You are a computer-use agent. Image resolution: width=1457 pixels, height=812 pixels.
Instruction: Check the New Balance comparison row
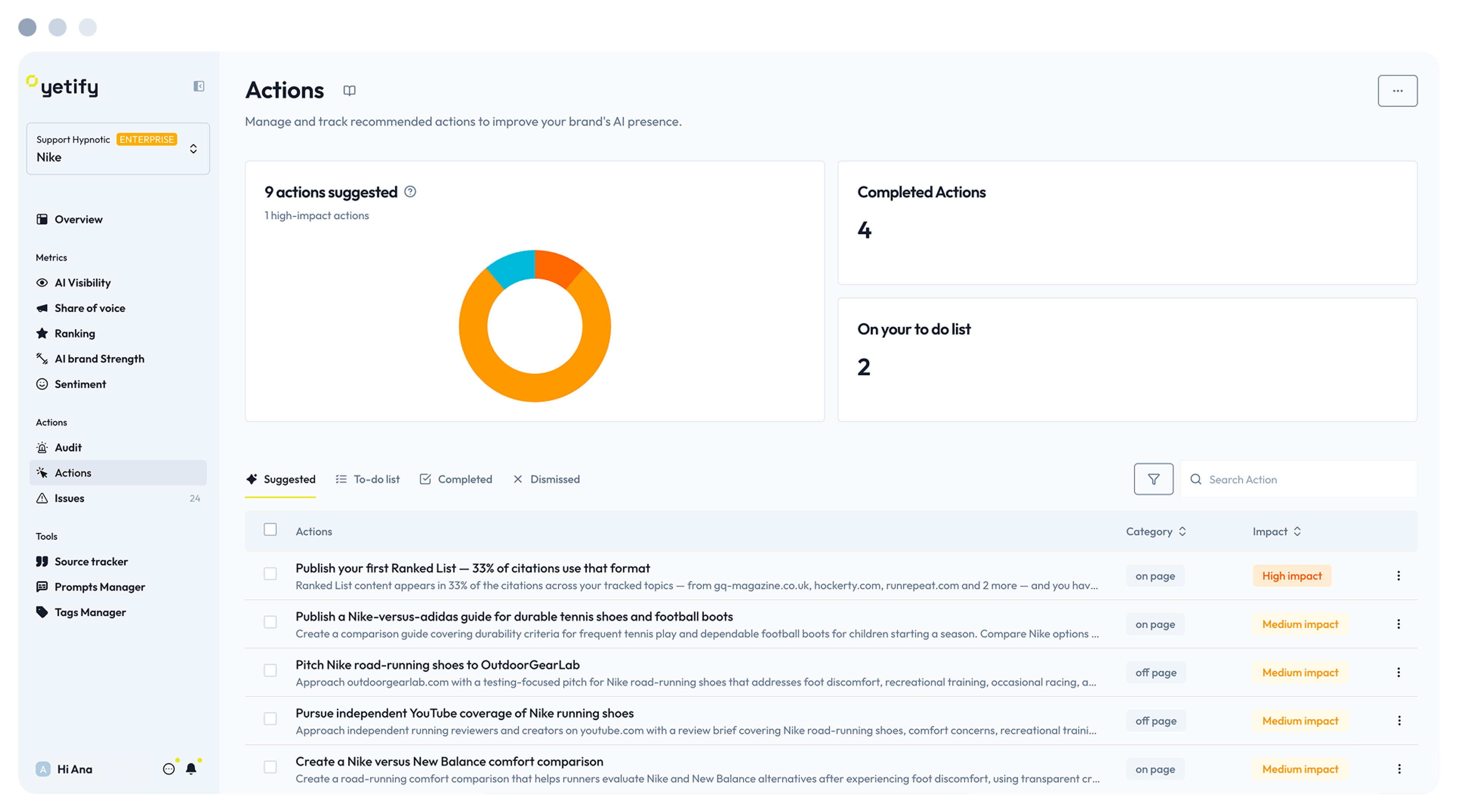click(x=271, y=767)
